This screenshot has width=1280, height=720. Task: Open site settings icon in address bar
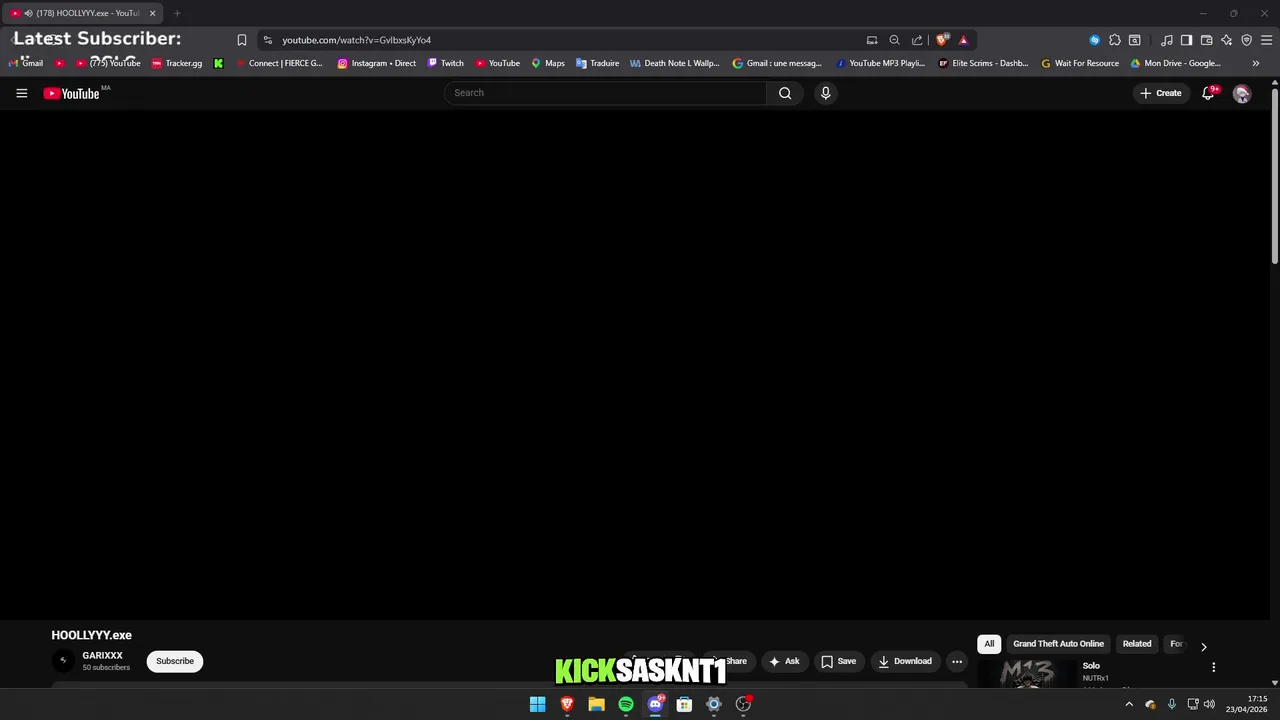pyautogui.click(x=267, y=40)
